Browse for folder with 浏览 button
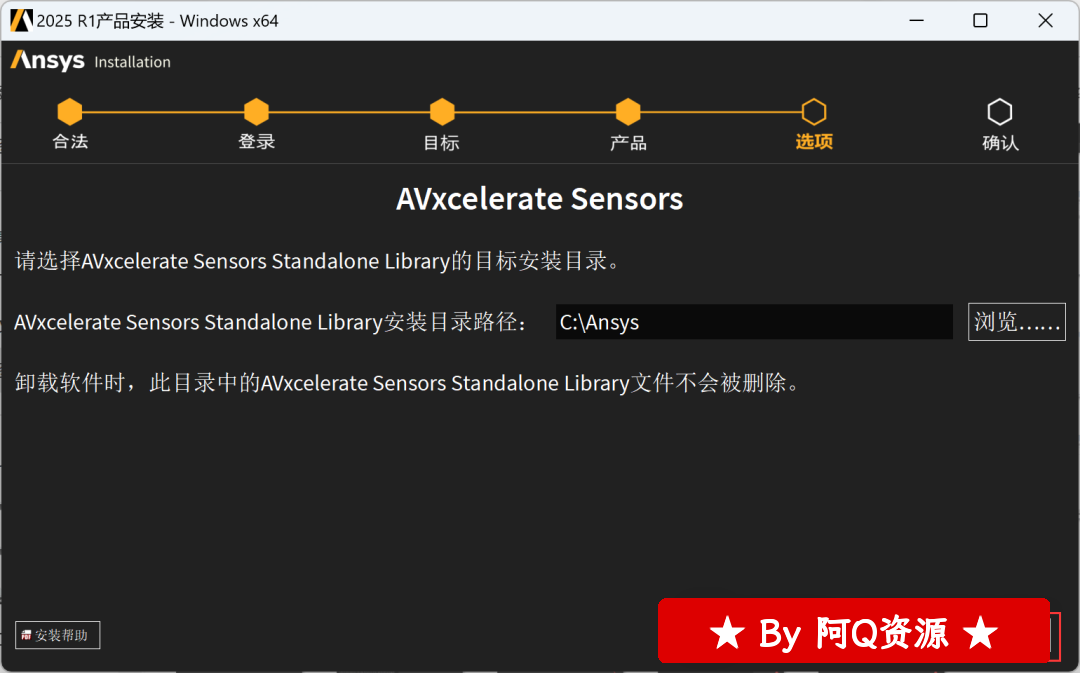 1017,322
